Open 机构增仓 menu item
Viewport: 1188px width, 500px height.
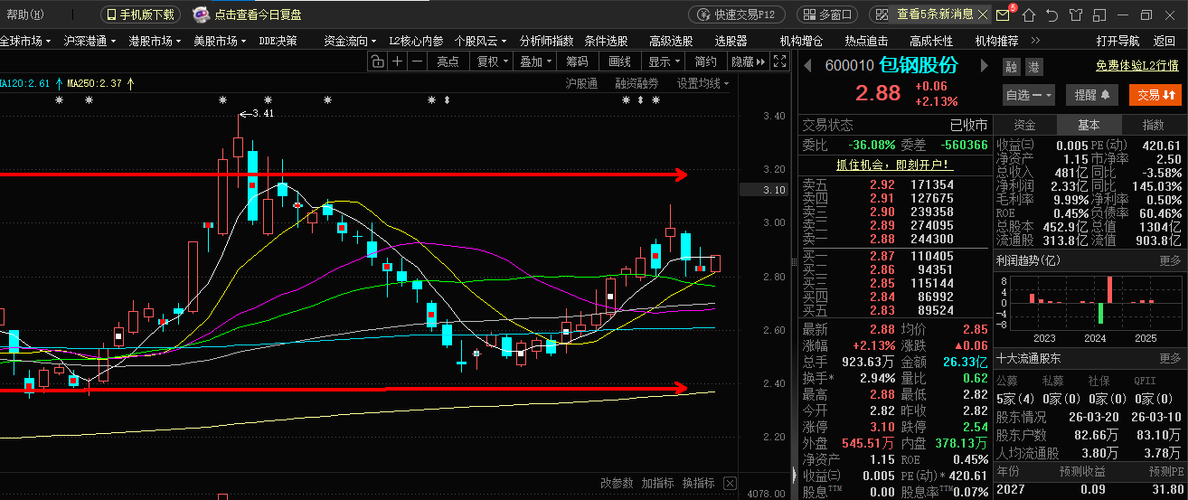click(802, 41)
